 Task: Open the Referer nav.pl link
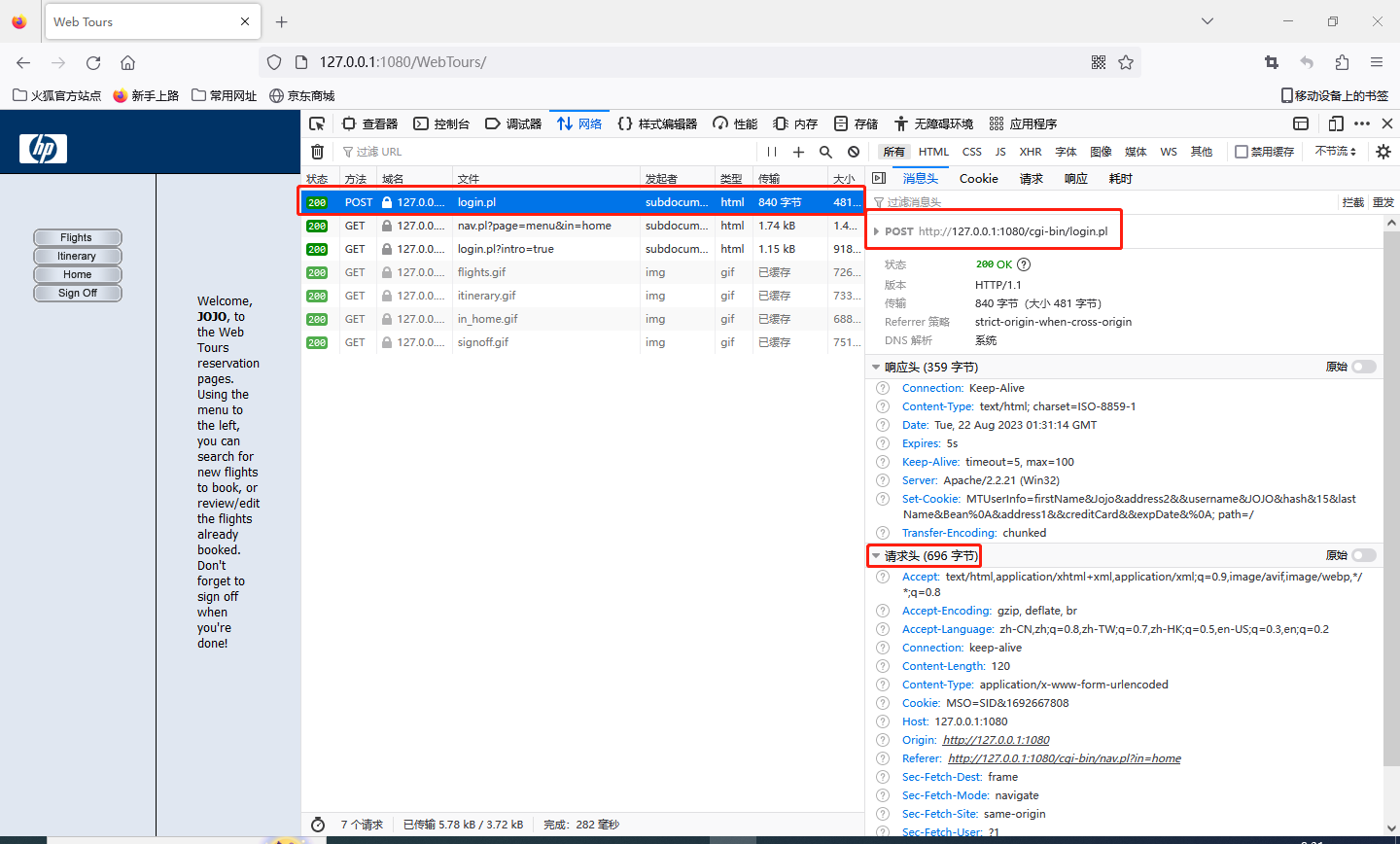(1065, 758)
